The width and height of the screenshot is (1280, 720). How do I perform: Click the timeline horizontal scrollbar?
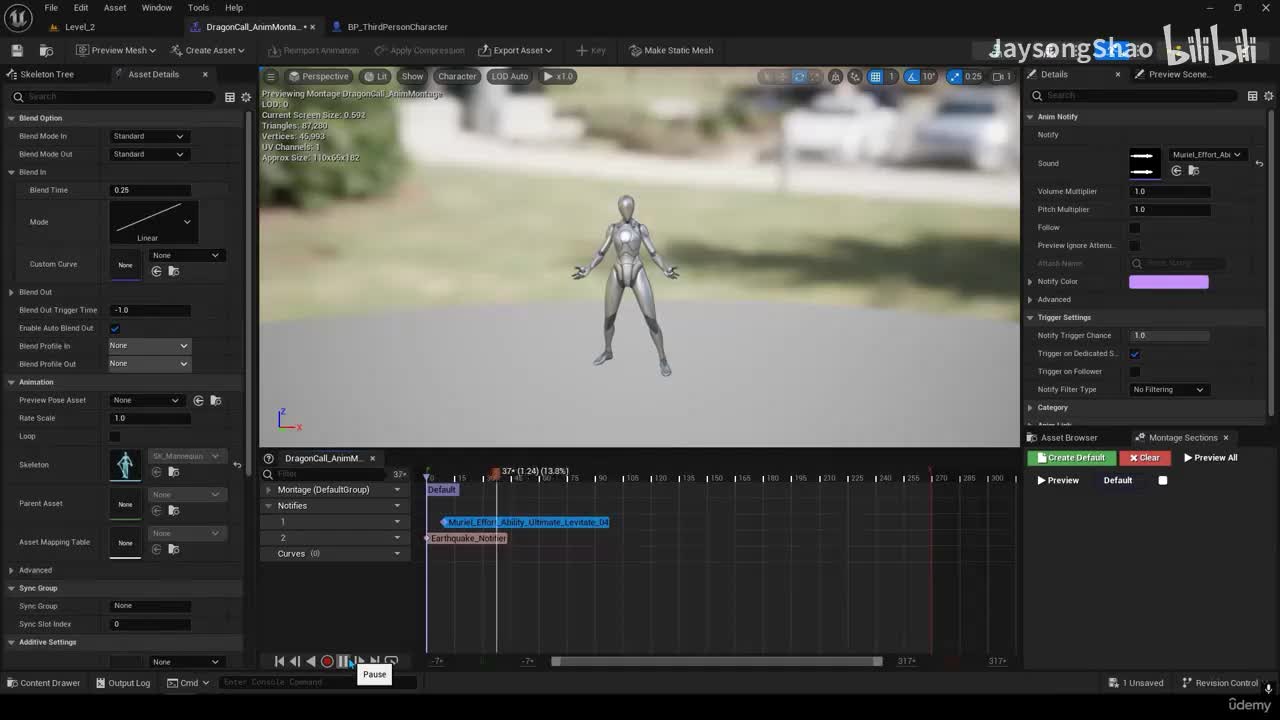716,661
